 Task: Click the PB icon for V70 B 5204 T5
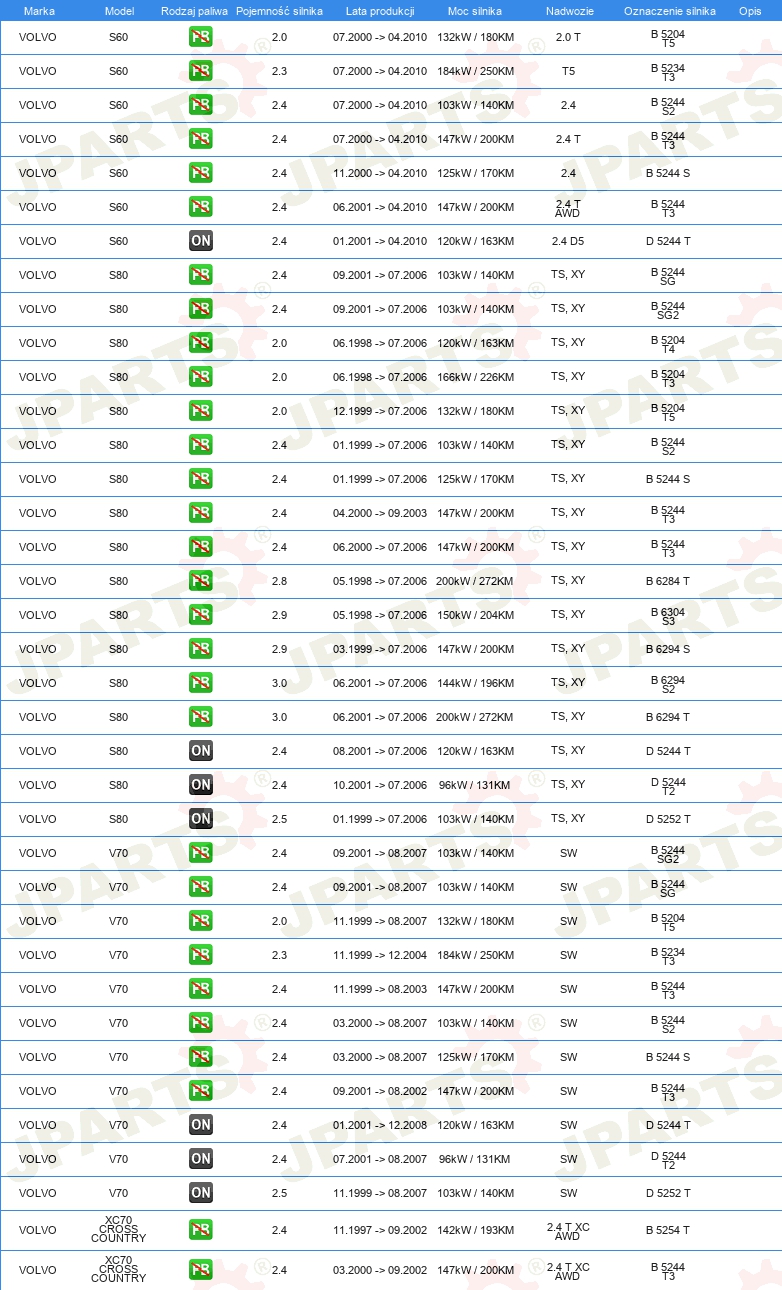pyautogui.click(x=200, y=922)
